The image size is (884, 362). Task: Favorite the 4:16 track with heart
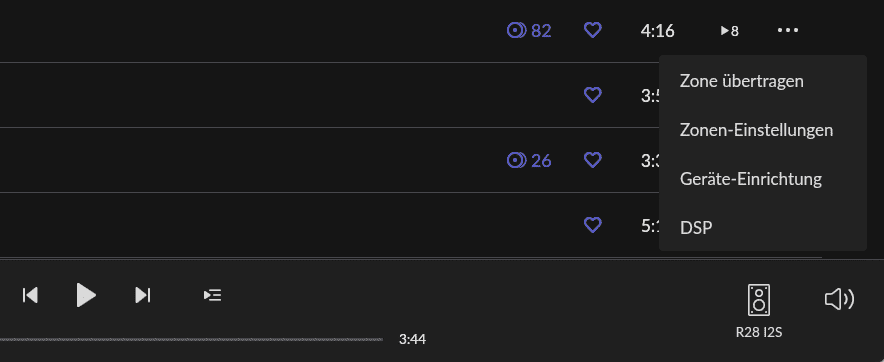pos(593,30)
